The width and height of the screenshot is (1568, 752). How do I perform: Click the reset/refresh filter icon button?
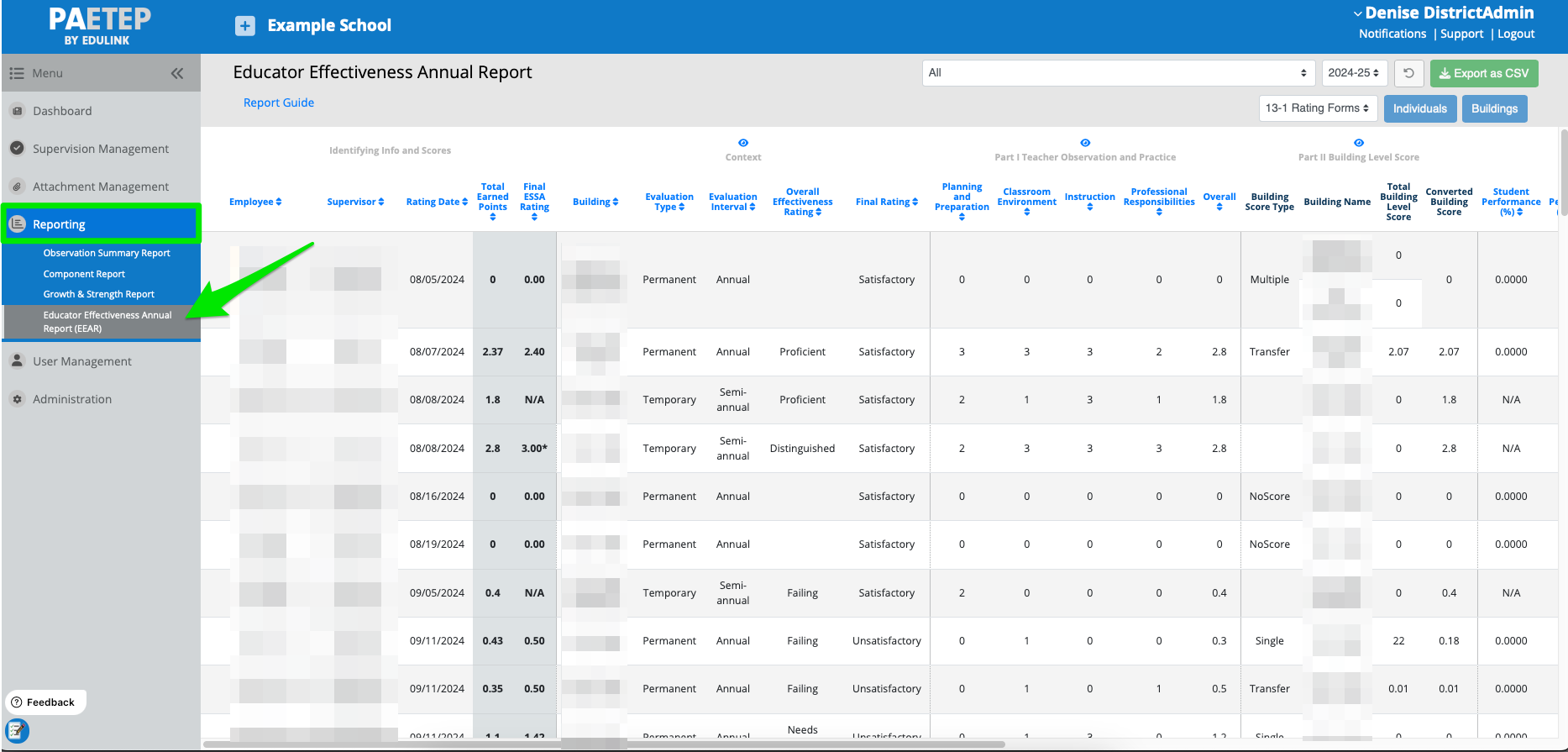point(1408,73)
